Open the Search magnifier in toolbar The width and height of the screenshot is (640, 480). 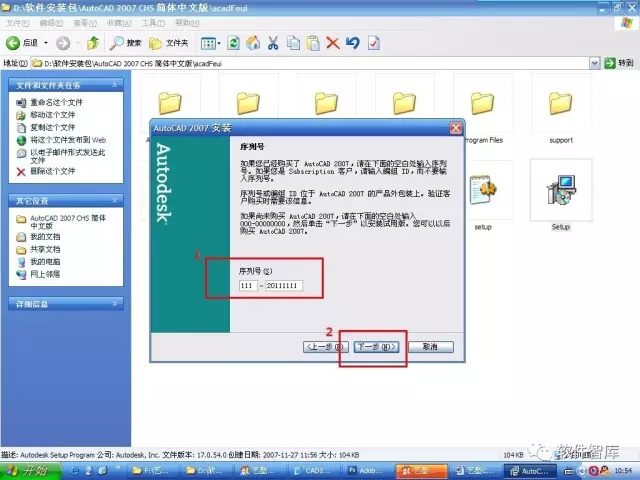click(125, 42)
